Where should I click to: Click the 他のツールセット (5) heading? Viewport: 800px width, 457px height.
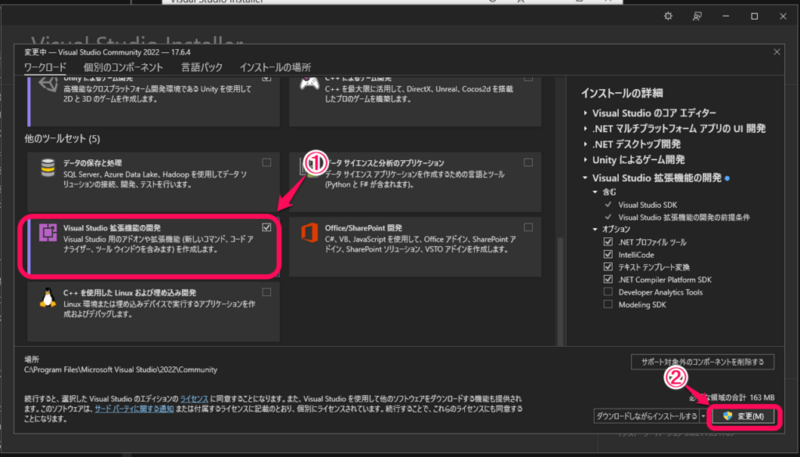pos(62,139)
